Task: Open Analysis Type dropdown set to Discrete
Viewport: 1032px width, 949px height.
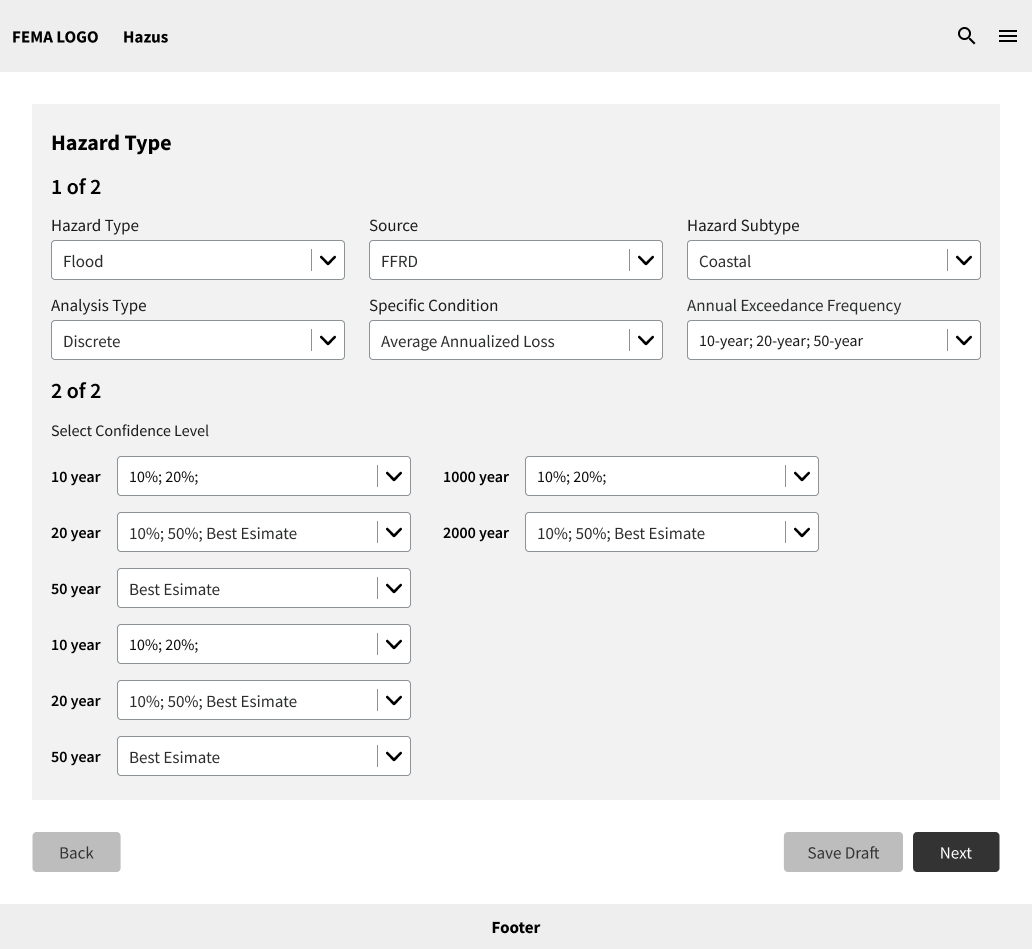Action: coord(198,340)
